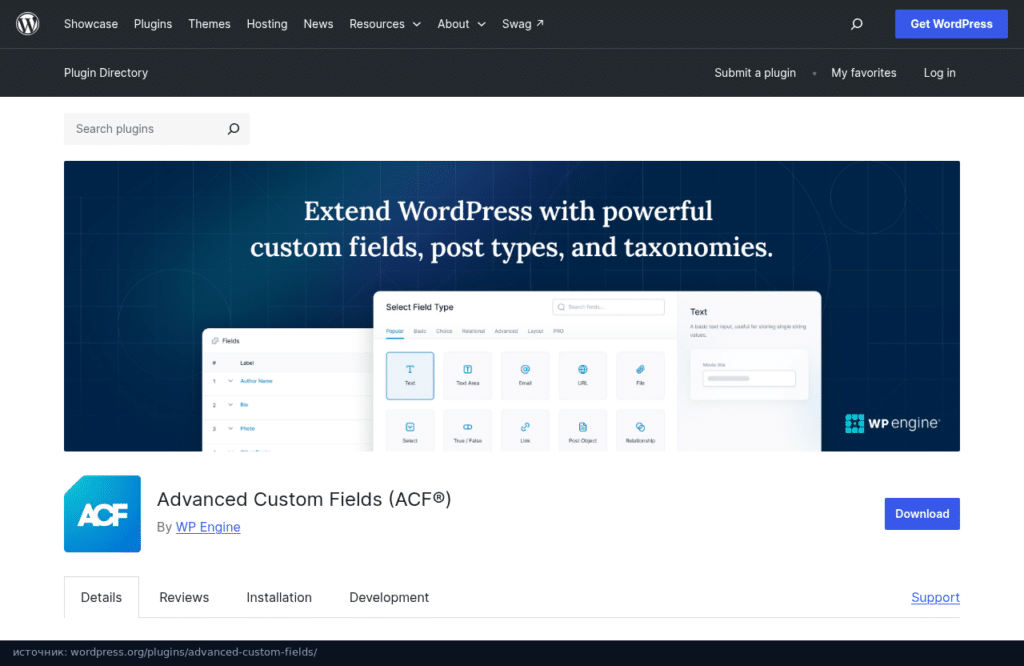Open the Showcase menu item
This screenshot has width=1024, height=666.
(91, 24)
